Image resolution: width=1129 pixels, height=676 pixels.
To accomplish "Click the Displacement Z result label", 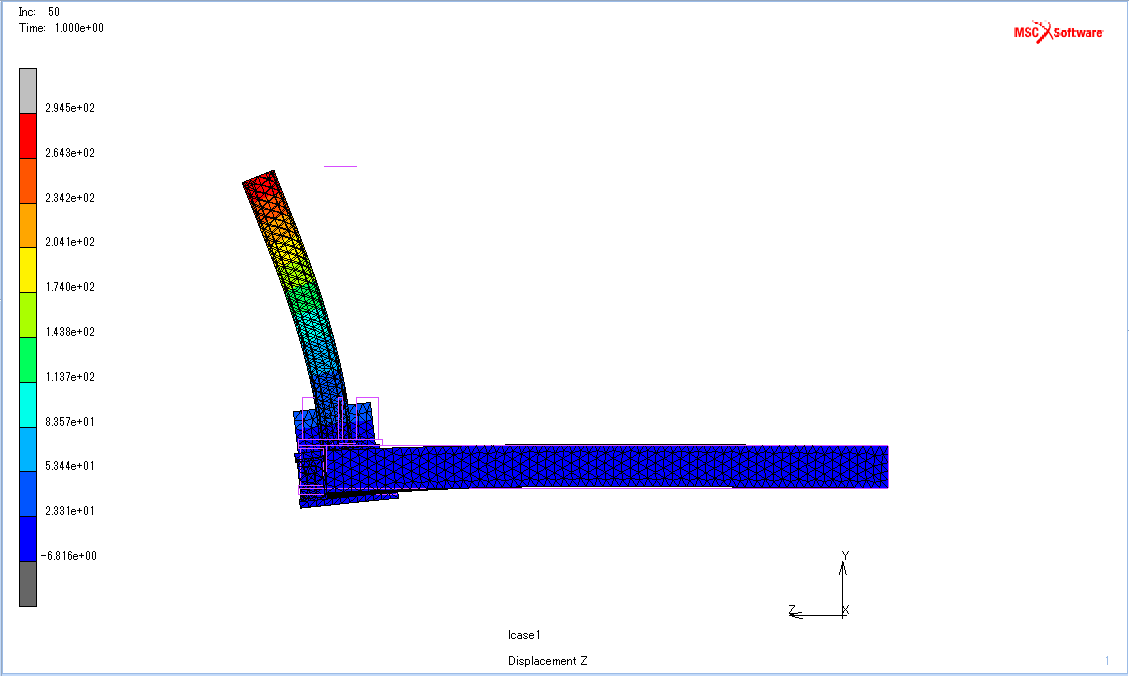I will point(548,661).
